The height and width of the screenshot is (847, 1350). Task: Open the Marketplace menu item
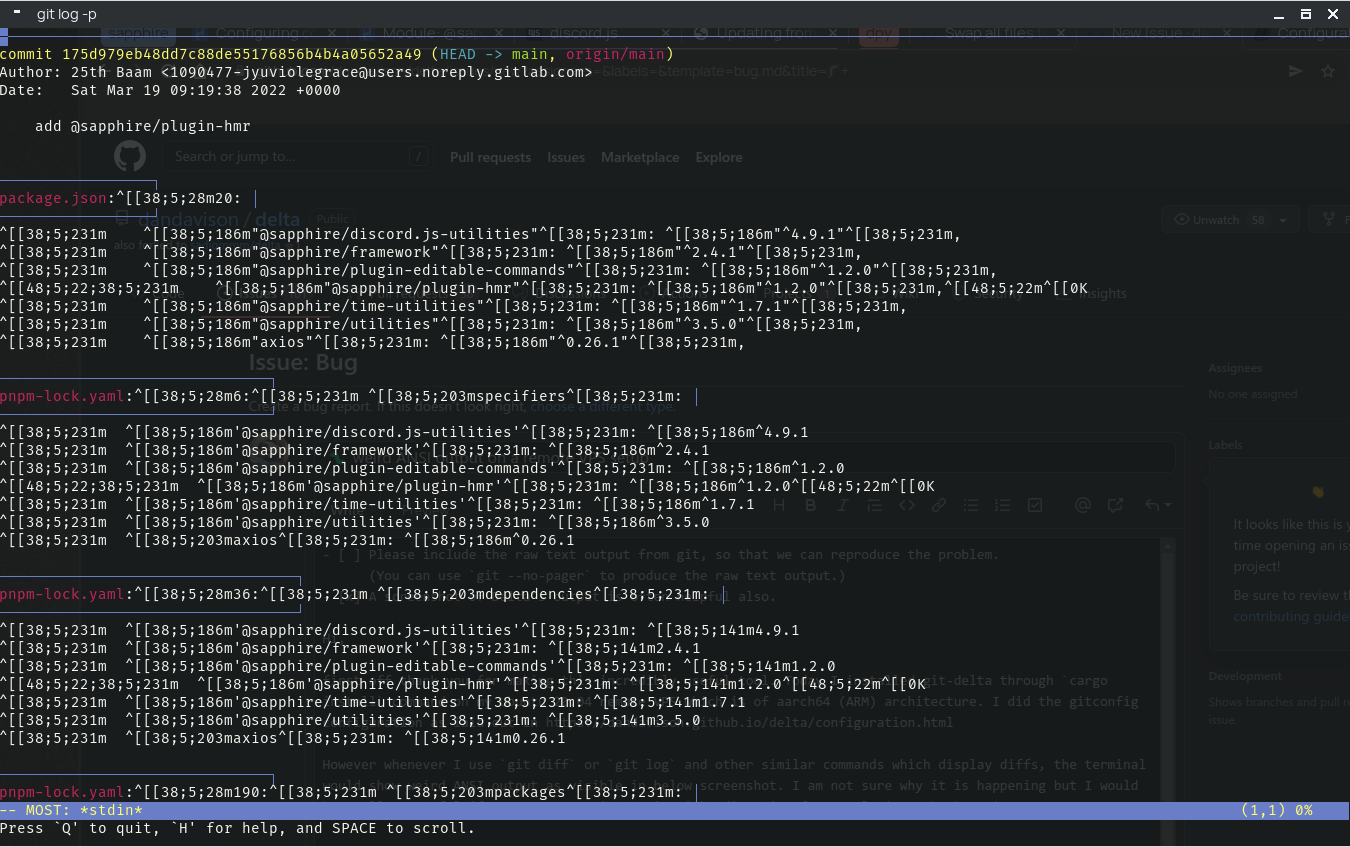(x=640, y=157)
